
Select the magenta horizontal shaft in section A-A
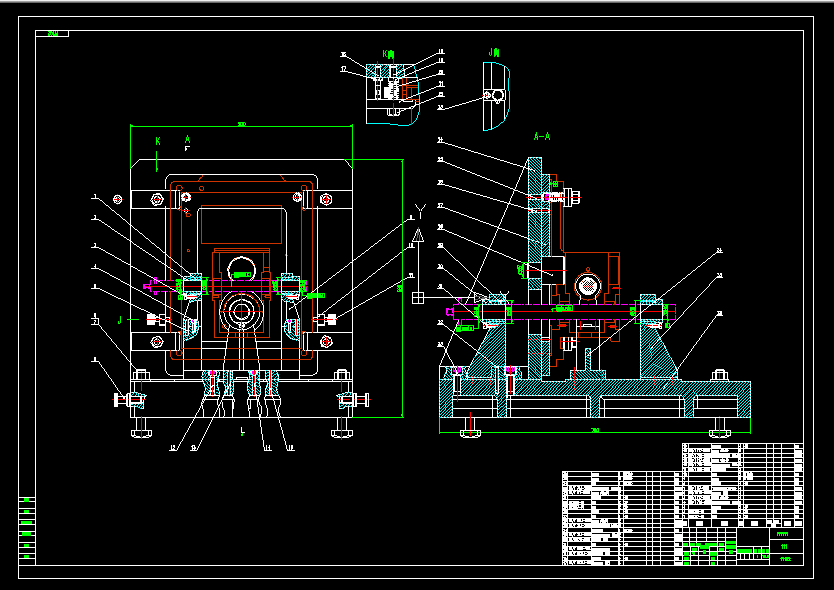click(x=564, y=311)
